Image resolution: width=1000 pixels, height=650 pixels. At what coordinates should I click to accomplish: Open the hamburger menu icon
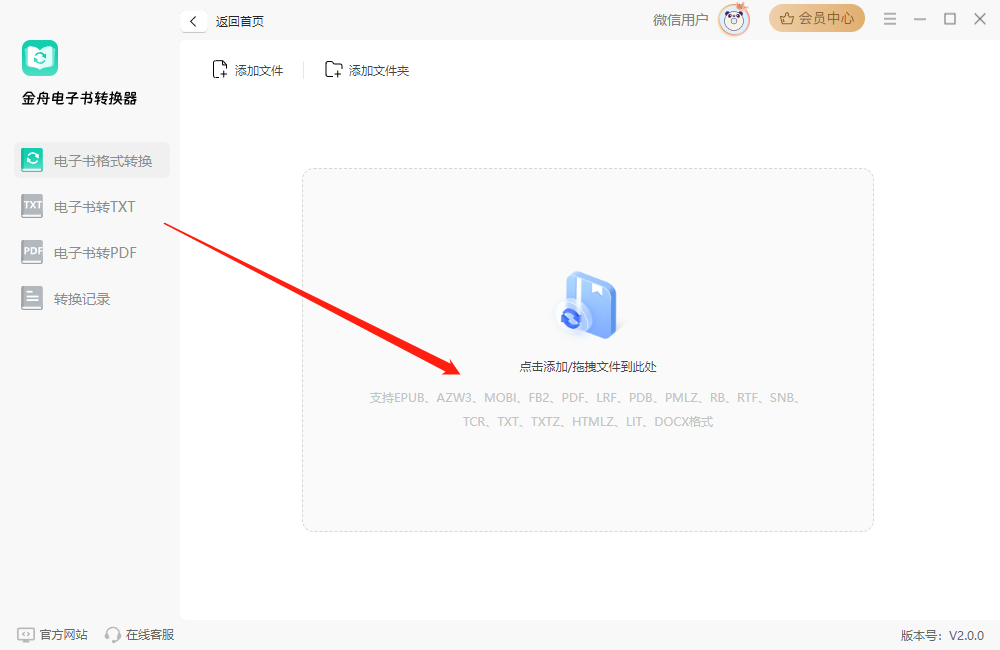pyautogui.click(x=890, y=19)
